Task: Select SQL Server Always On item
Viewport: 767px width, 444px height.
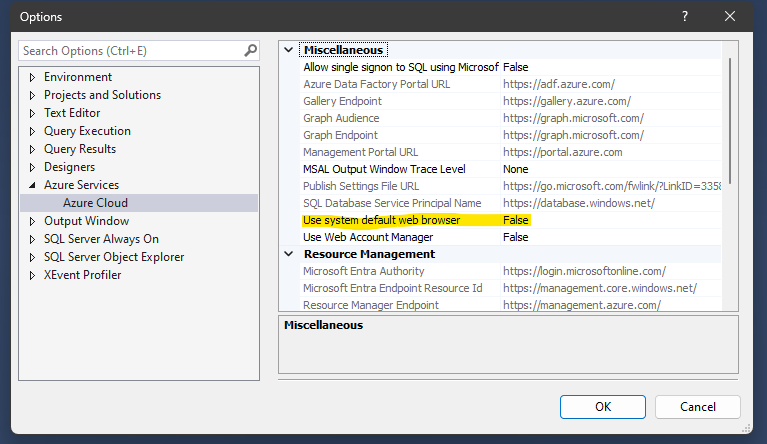Action: click(x=101, y=239)
